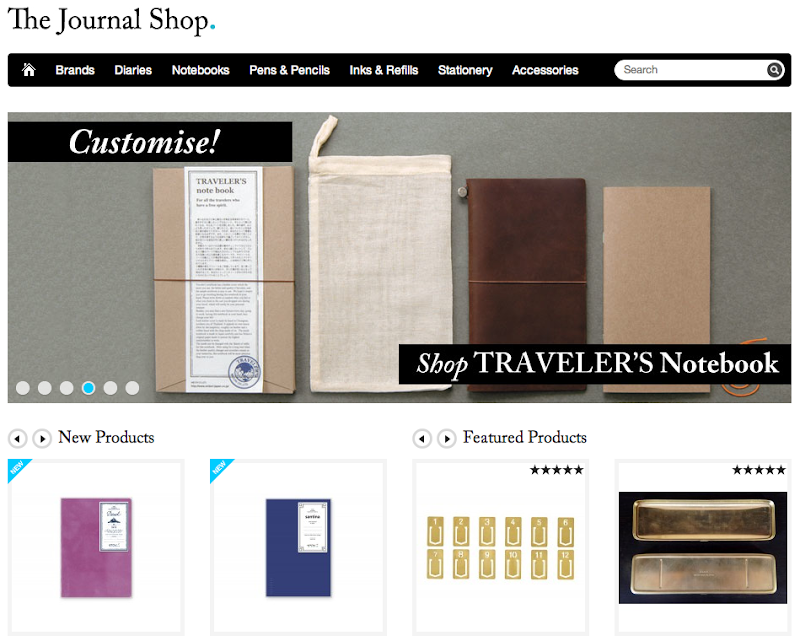Open the Accessories menu
This screenshot has width=800, height=641.
point(545,70)
